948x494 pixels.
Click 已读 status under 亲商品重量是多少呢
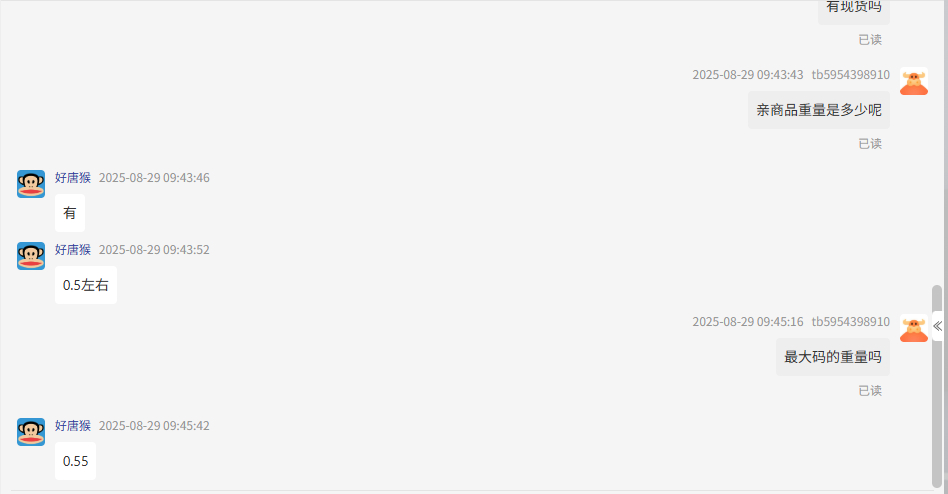point(870,144)
